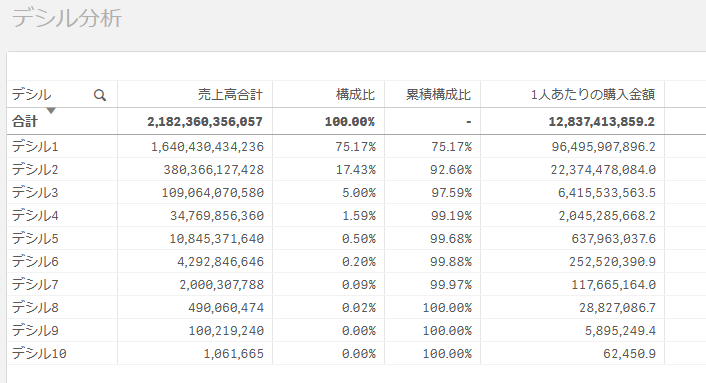The height and width of the screenshot is (383, 706).
Task: Click the value 2,000,307,788
Action: [x=222, y=285]
